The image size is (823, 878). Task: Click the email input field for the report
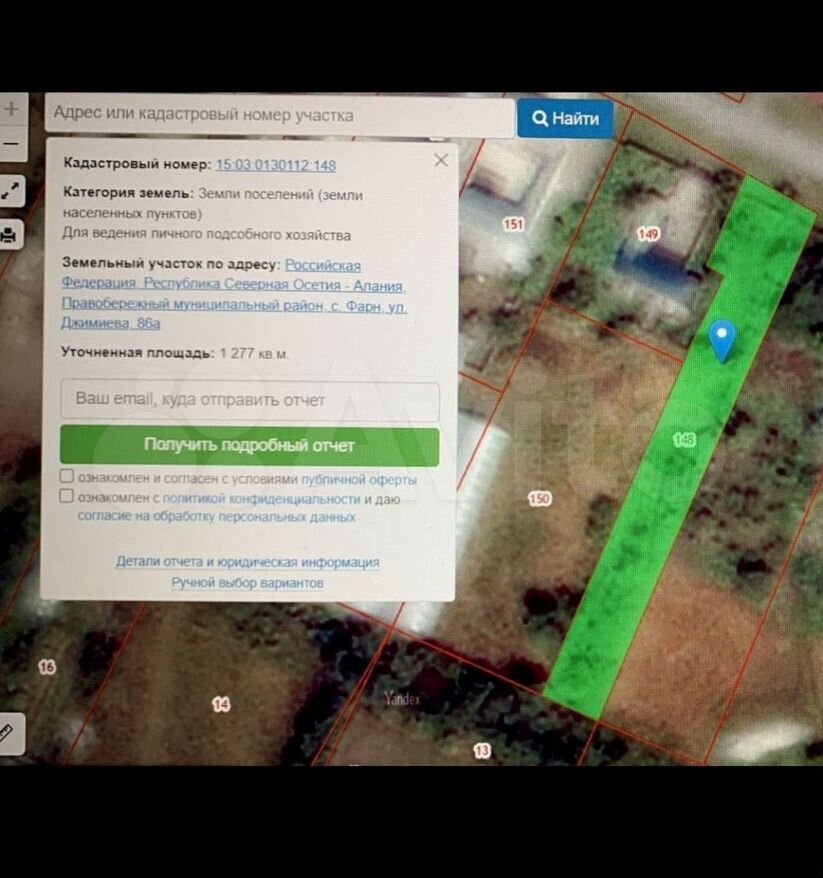250,400
